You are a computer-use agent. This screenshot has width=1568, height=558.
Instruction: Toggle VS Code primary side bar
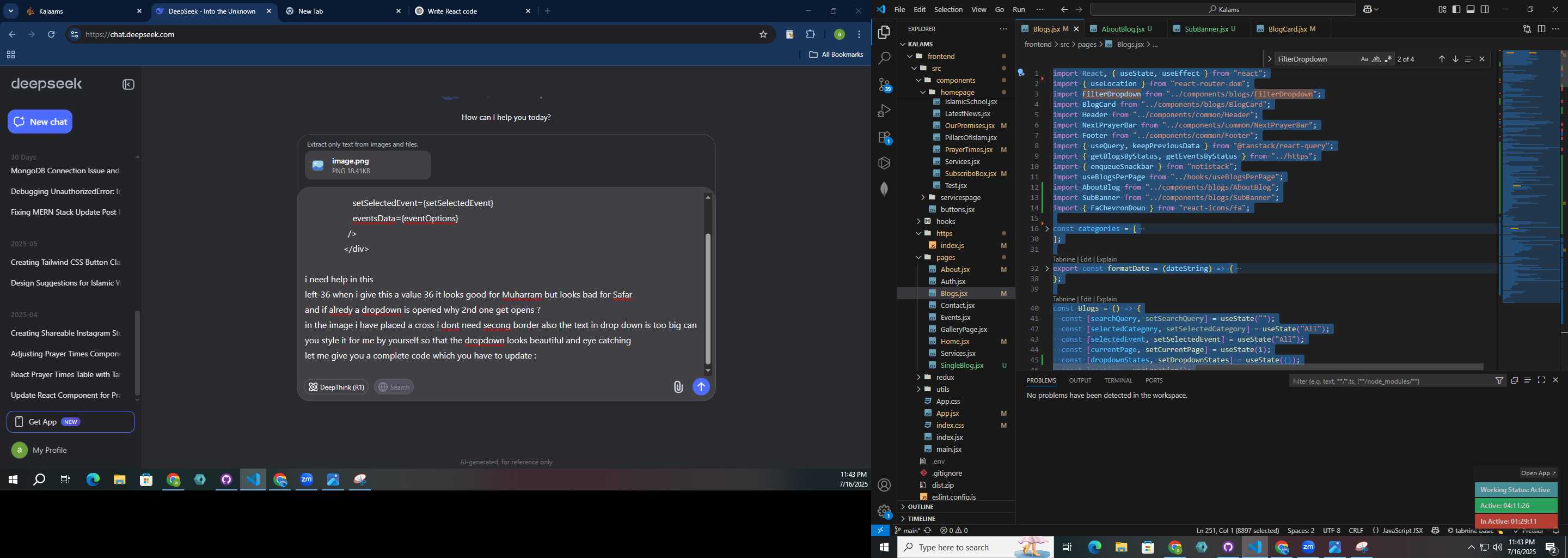(x=1456, y=10)
